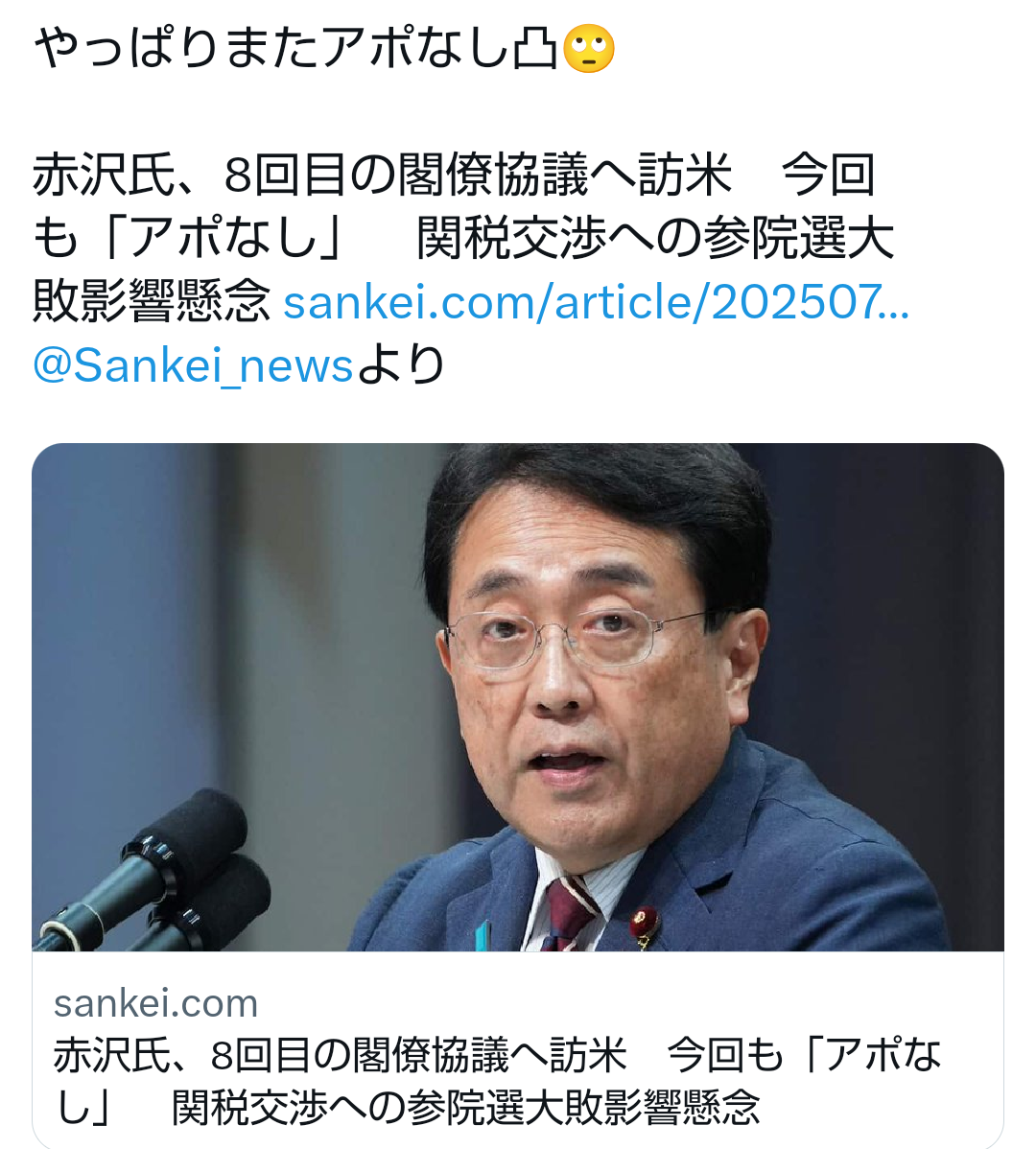Click the より text after the mention
Image resolution: width=1036 pixels, height=1149 pixels.
point(402,364)
